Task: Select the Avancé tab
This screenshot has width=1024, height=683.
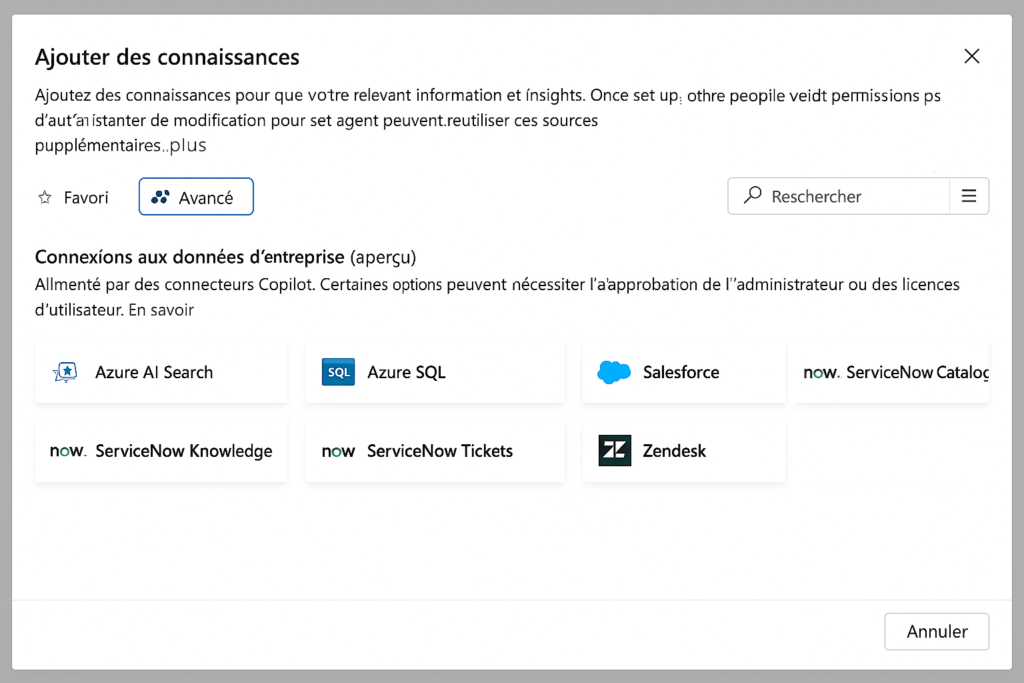Action: 196,197
